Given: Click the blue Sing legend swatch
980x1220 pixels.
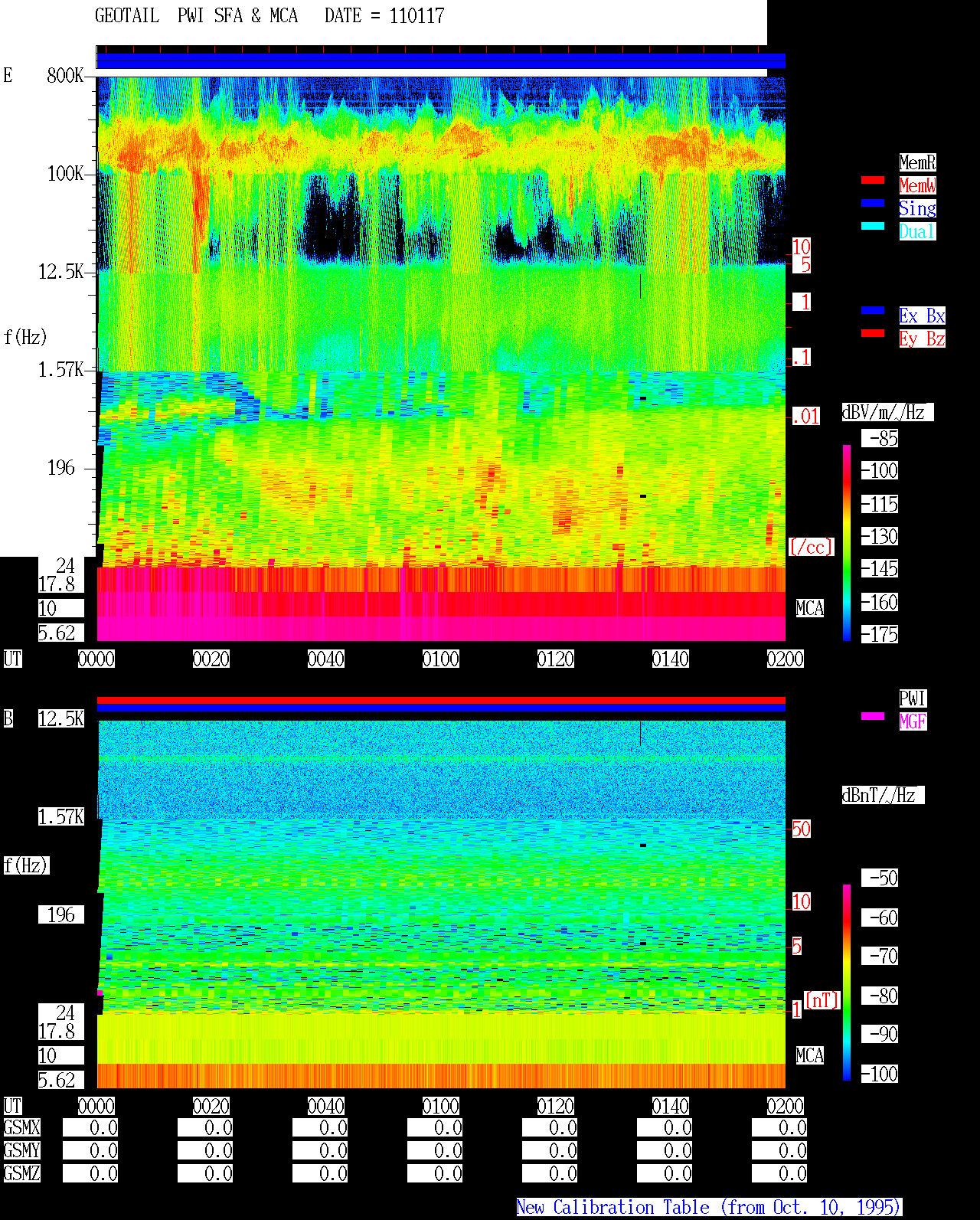Looking at the screenshot, I should coord(873,203).
